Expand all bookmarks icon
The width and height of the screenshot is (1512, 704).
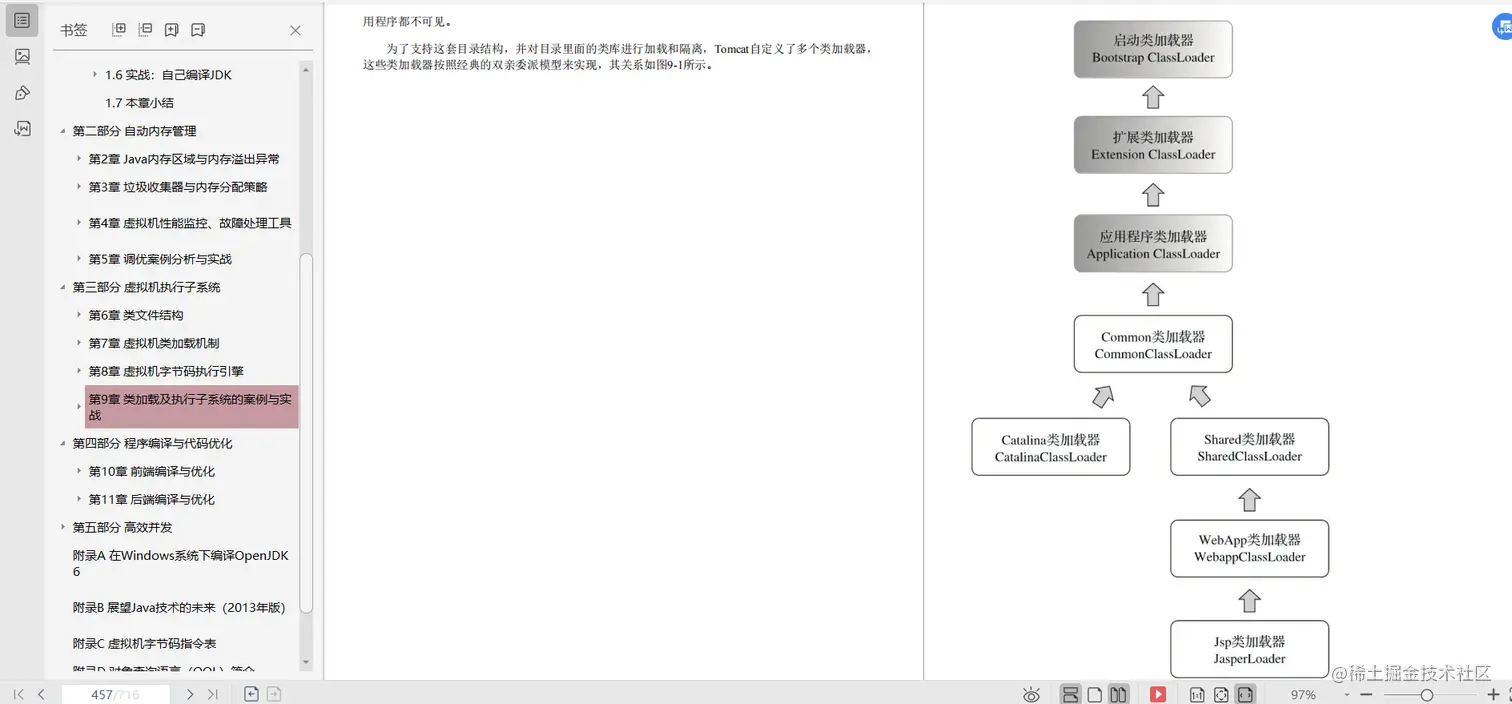click(119, 30)
